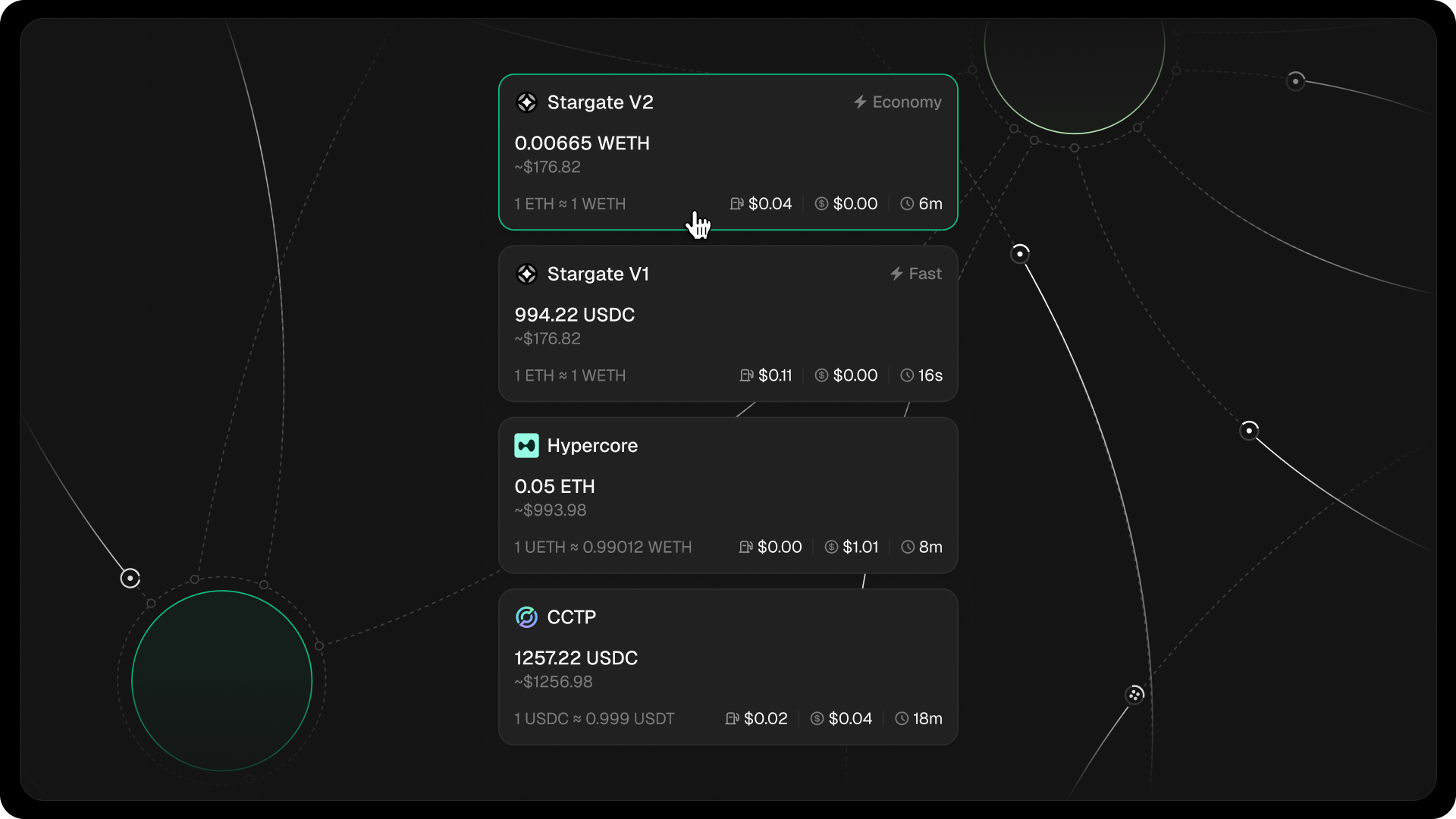Click fee coin icon beside $1.01
This screenshot has width=1456, height=819.
(x=831, y=547)
